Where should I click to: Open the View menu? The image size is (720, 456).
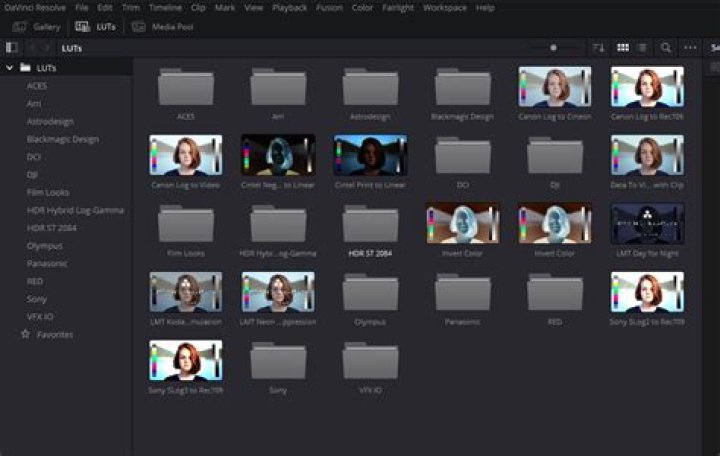pos(253,8)
